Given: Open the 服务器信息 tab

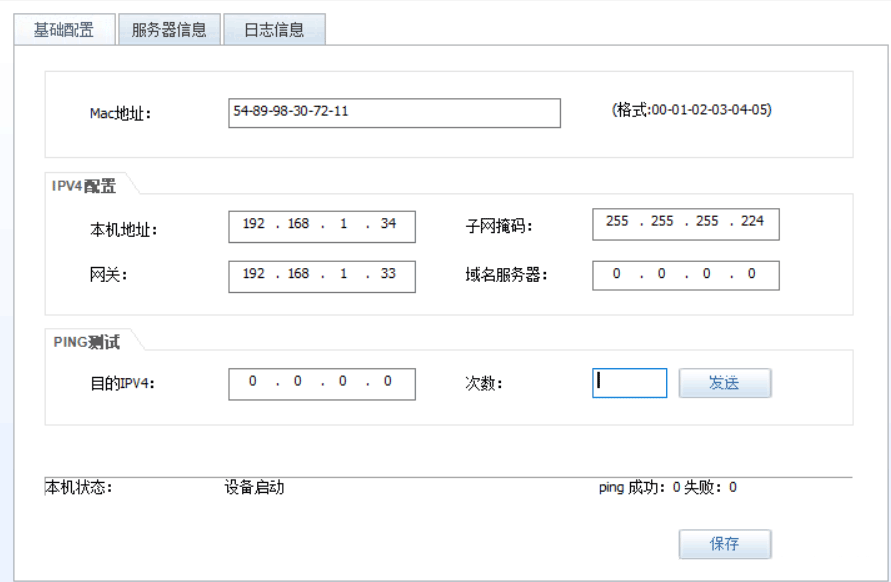Looking at the screenshot, I should tap(169, 30).
